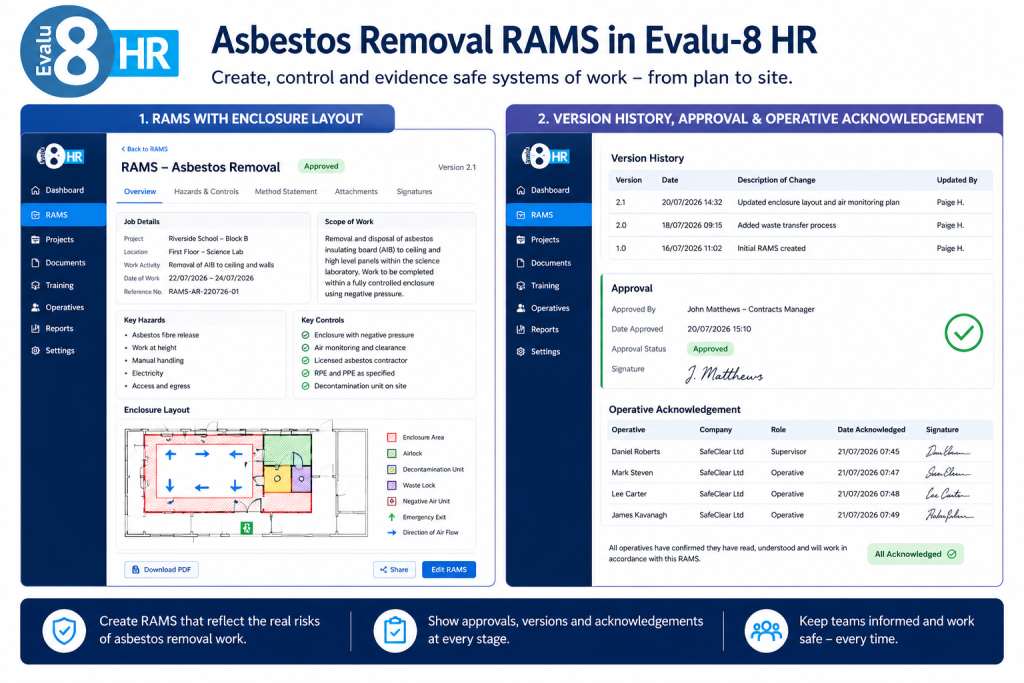Switch to the Hazards & Controls tab
1024x683 pixels.
[x=206, y=191]
